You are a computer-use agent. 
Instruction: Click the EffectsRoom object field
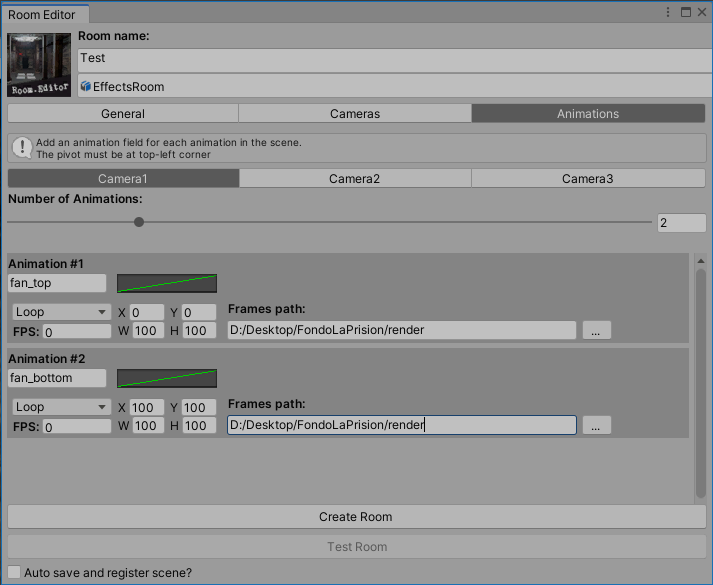(395, 86)
